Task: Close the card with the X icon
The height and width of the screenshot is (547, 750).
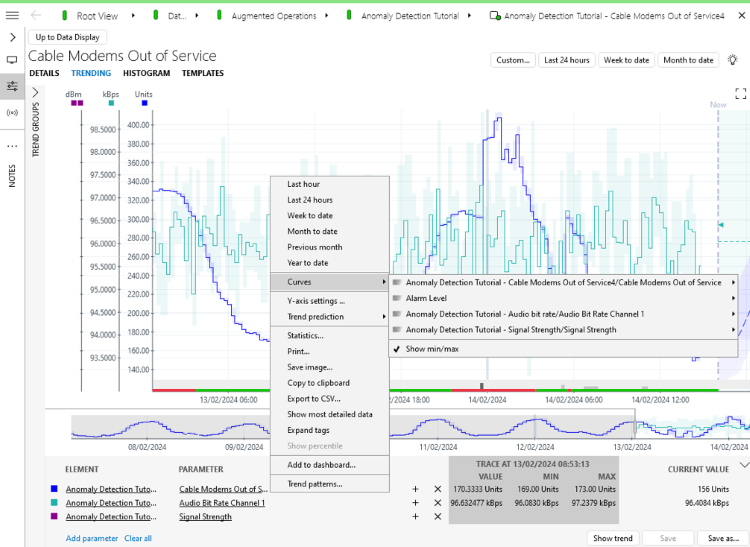Action: [x=741, y=15]
